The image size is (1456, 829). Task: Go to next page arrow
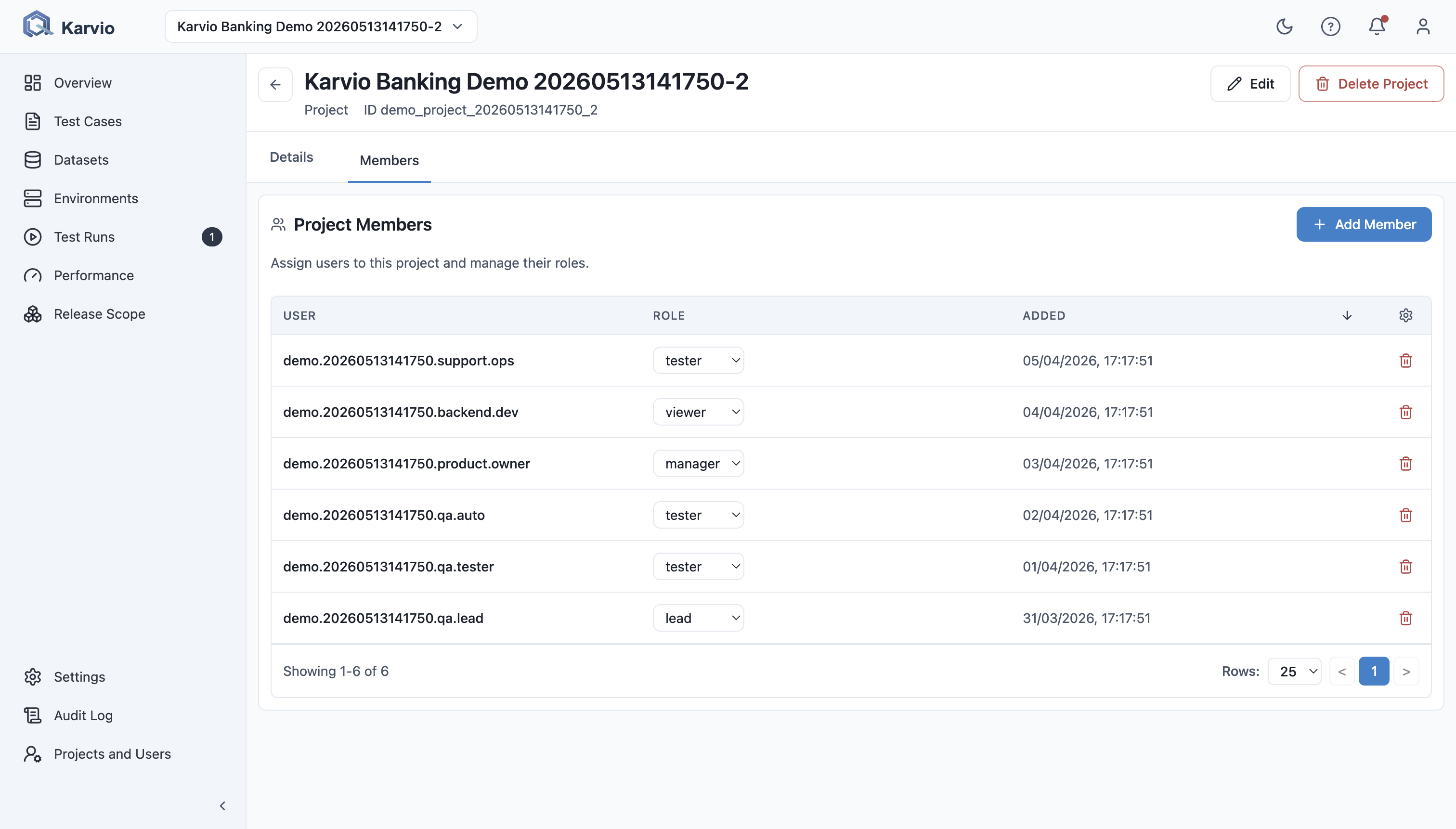tap(1406, 671)
